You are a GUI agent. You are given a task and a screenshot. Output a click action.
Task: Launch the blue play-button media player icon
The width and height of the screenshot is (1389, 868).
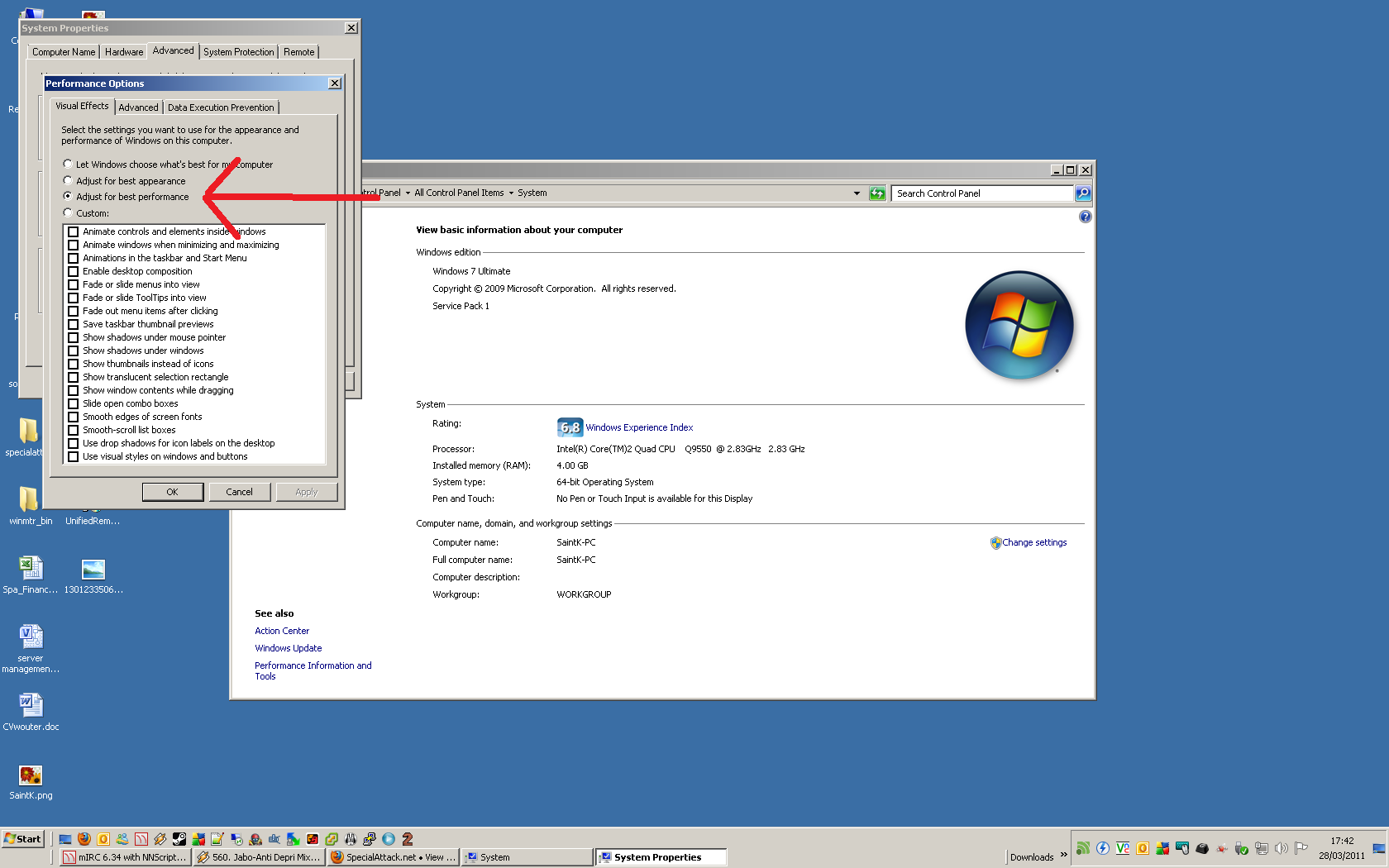coord(389,839)
